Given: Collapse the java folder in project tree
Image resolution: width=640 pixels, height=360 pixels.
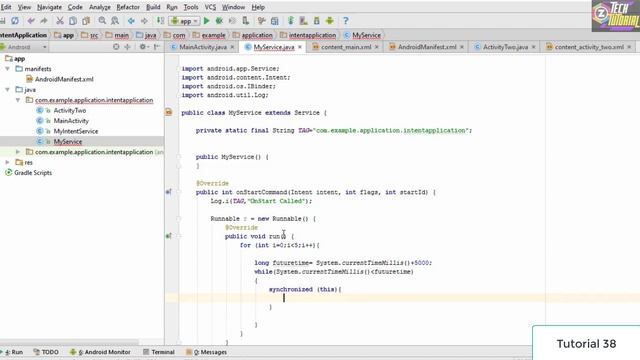Looking at the screenshot, I should [x=7, y=89].
